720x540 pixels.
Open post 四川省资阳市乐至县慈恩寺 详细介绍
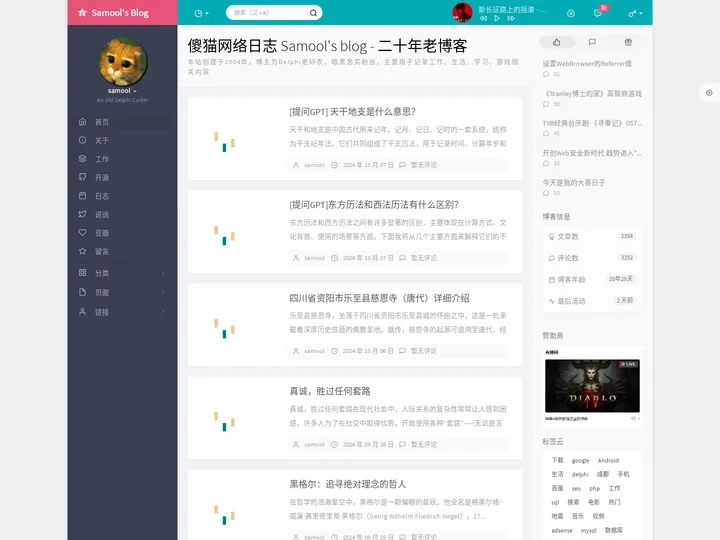(x=379, y=298)
